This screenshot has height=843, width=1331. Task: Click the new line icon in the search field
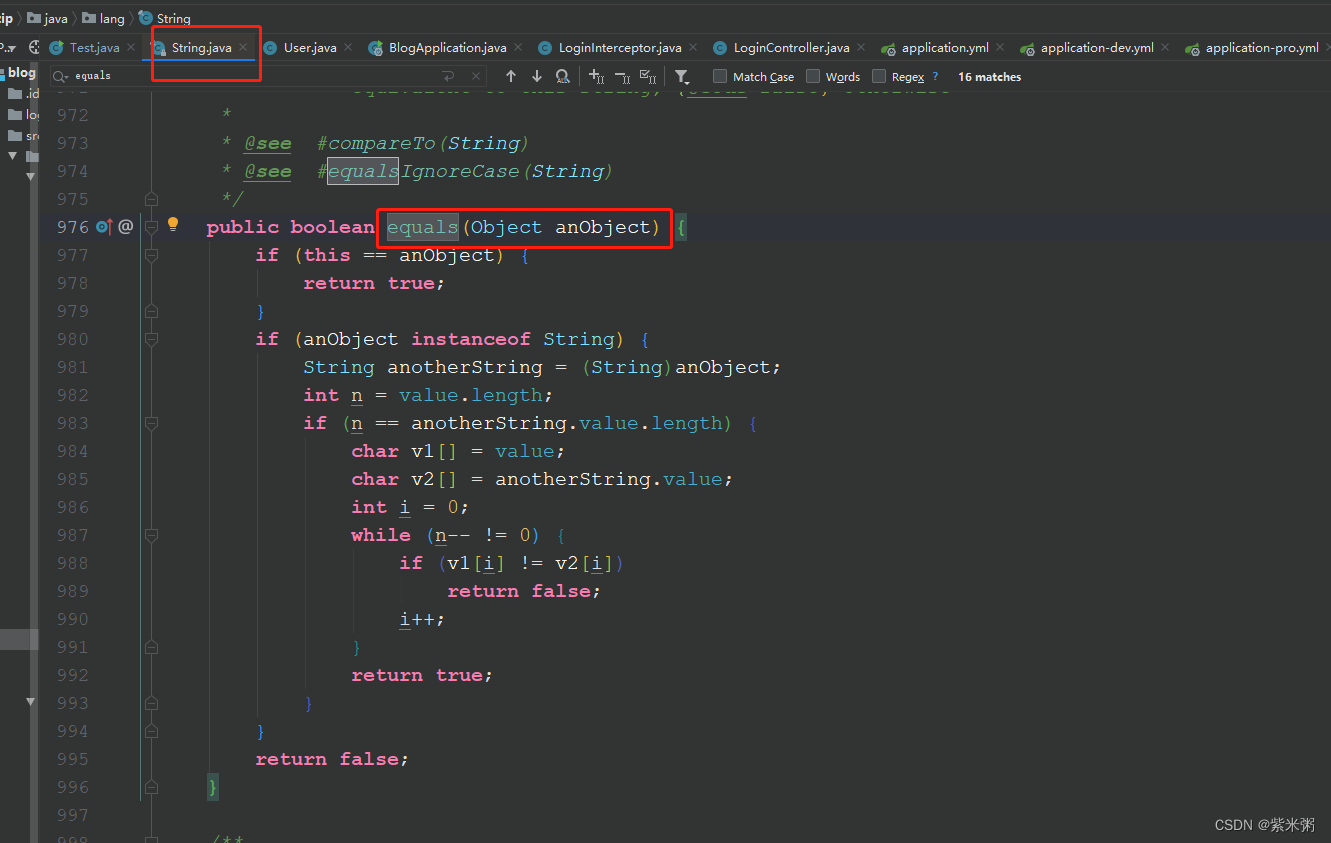tap(449, 76)
